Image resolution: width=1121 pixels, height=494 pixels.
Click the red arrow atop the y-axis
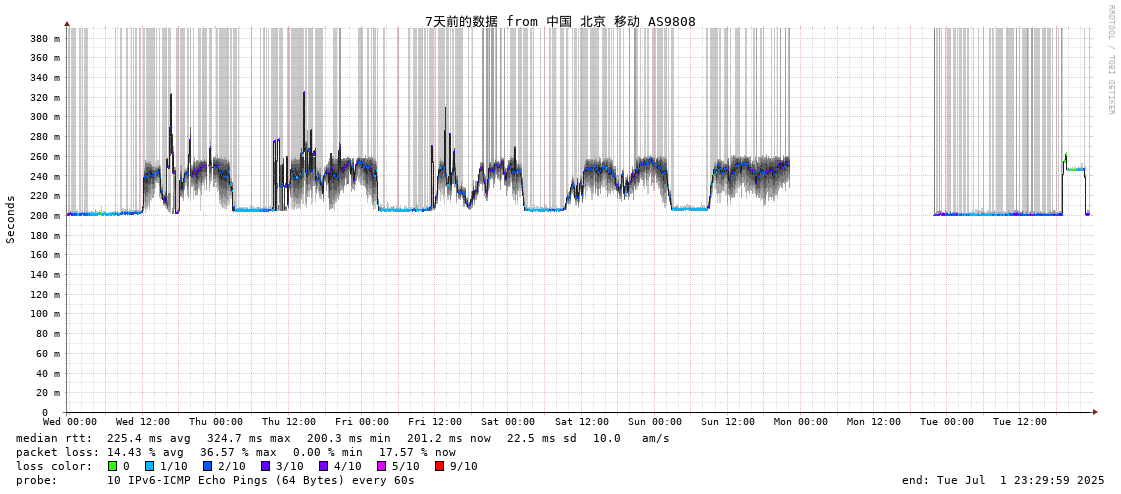[x=66, y=24]
